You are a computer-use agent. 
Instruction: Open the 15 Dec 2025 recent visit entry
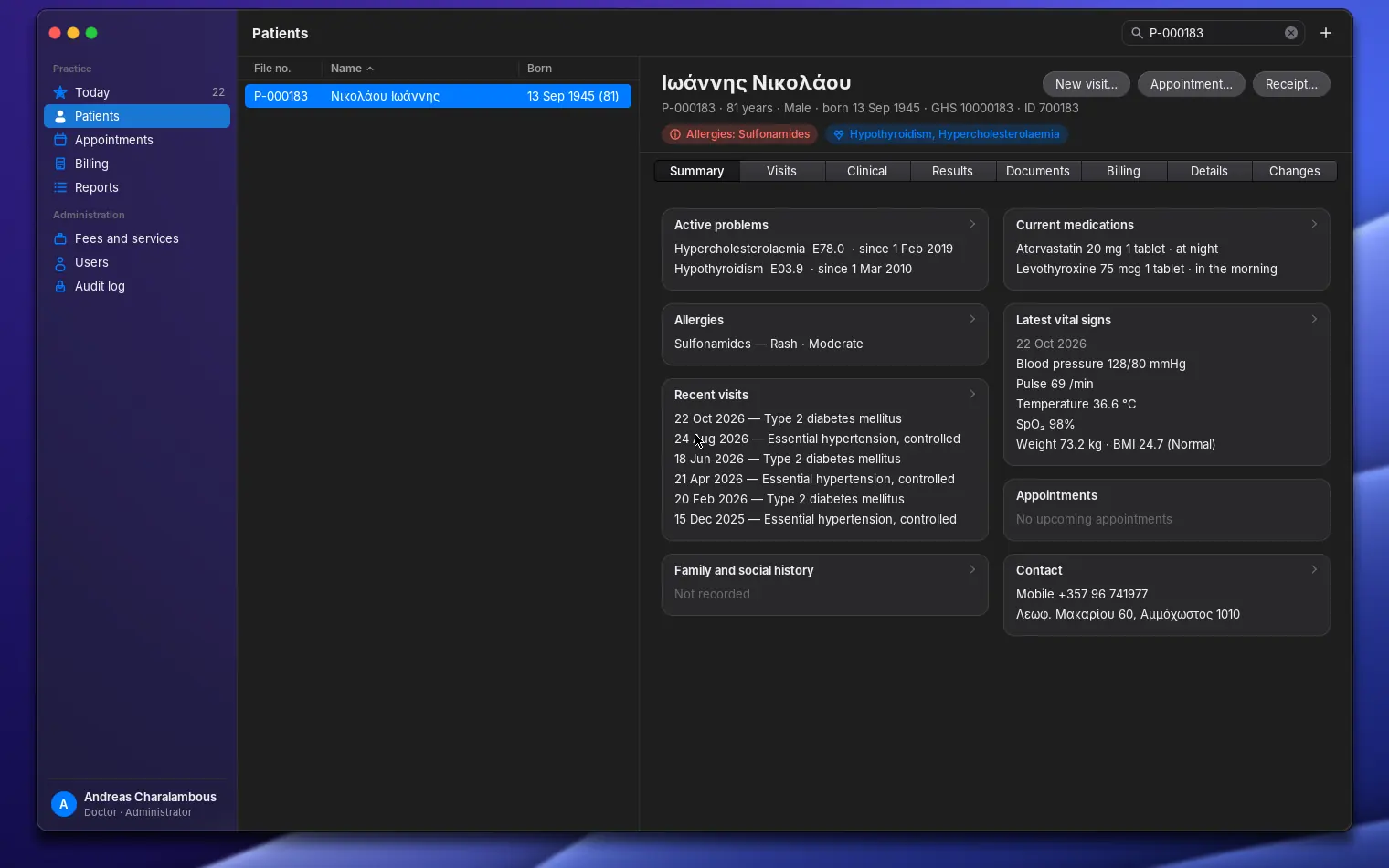coord(815,519)
